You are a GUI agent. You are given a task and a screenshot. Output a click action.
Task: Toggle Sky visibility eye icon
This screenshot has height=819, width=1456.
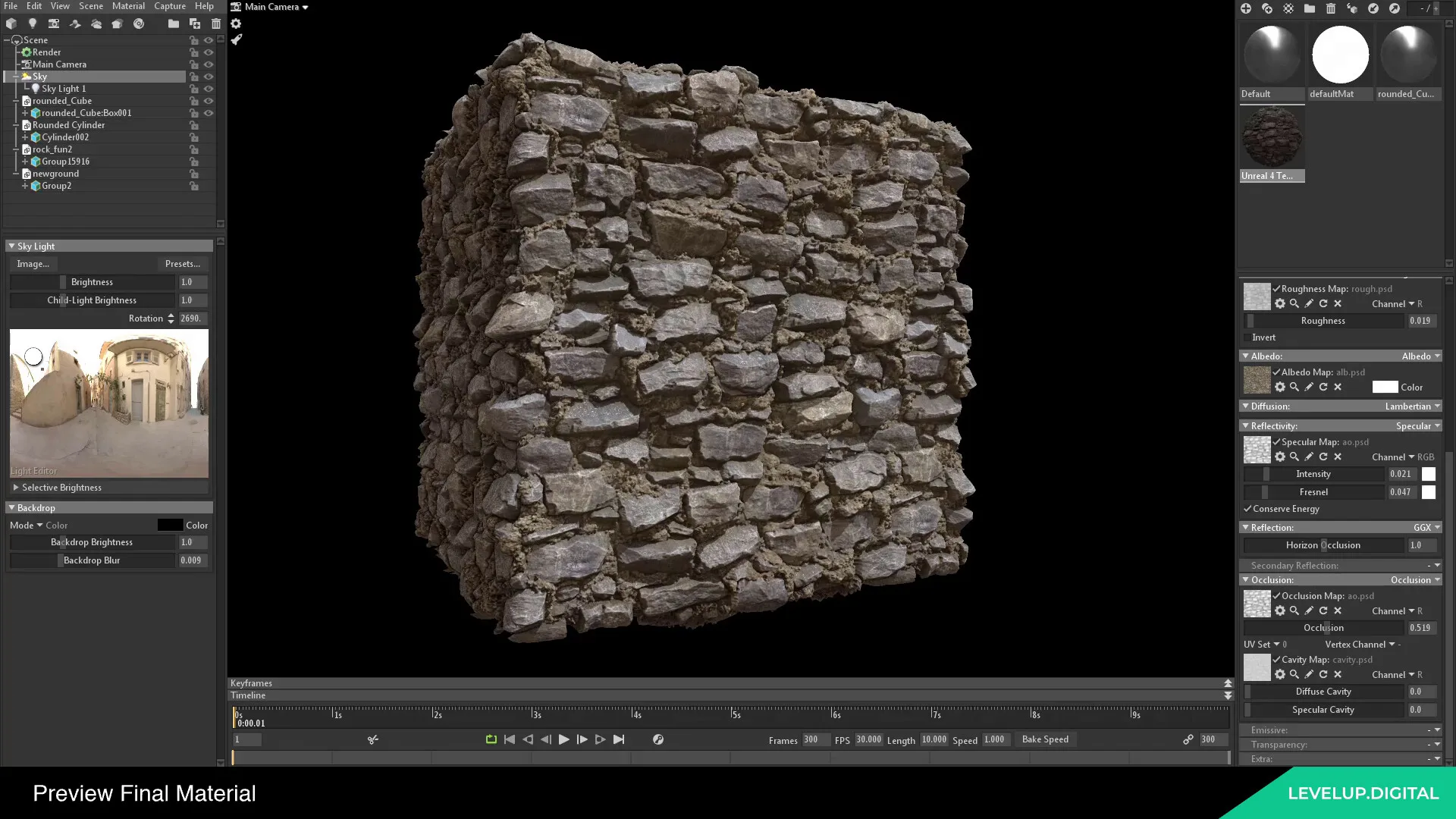pyautogui.click(x=209, y=77)
